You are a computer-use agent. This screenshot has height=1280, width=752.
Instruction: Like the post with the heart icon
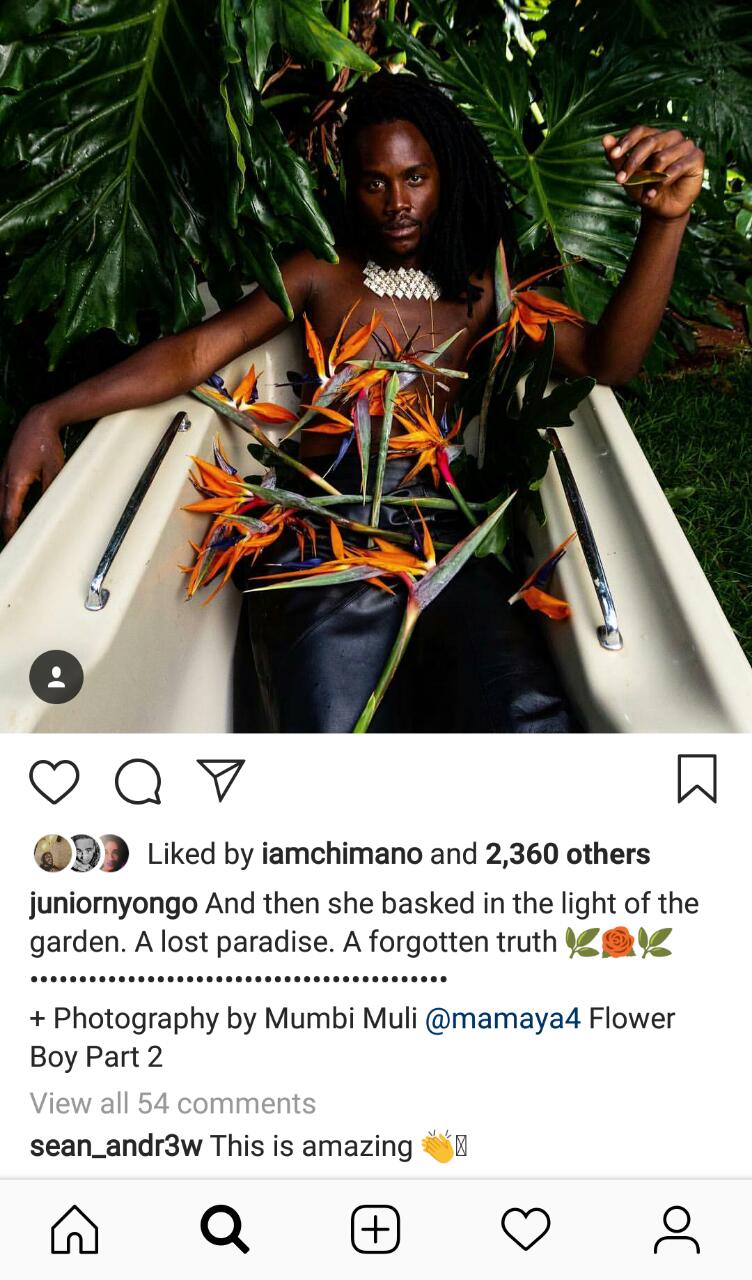(x=54, y=781)
